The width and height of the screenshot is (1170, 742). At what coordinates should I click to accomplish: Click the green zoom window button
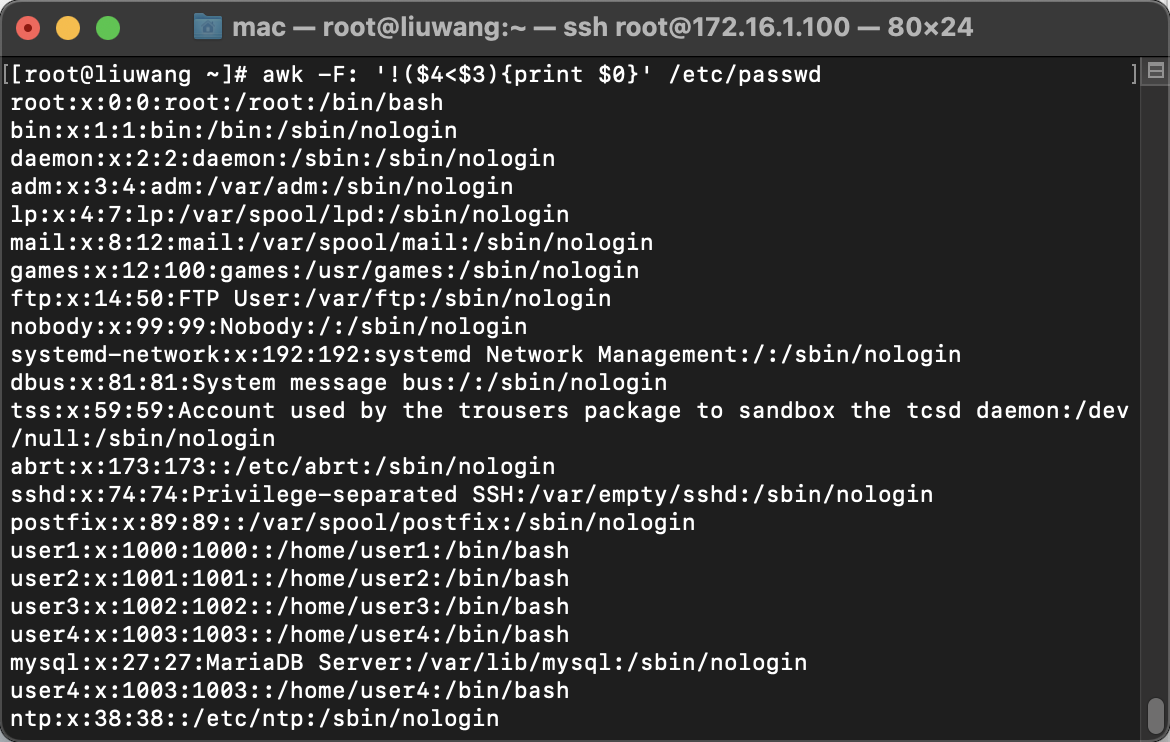(108, 28)
